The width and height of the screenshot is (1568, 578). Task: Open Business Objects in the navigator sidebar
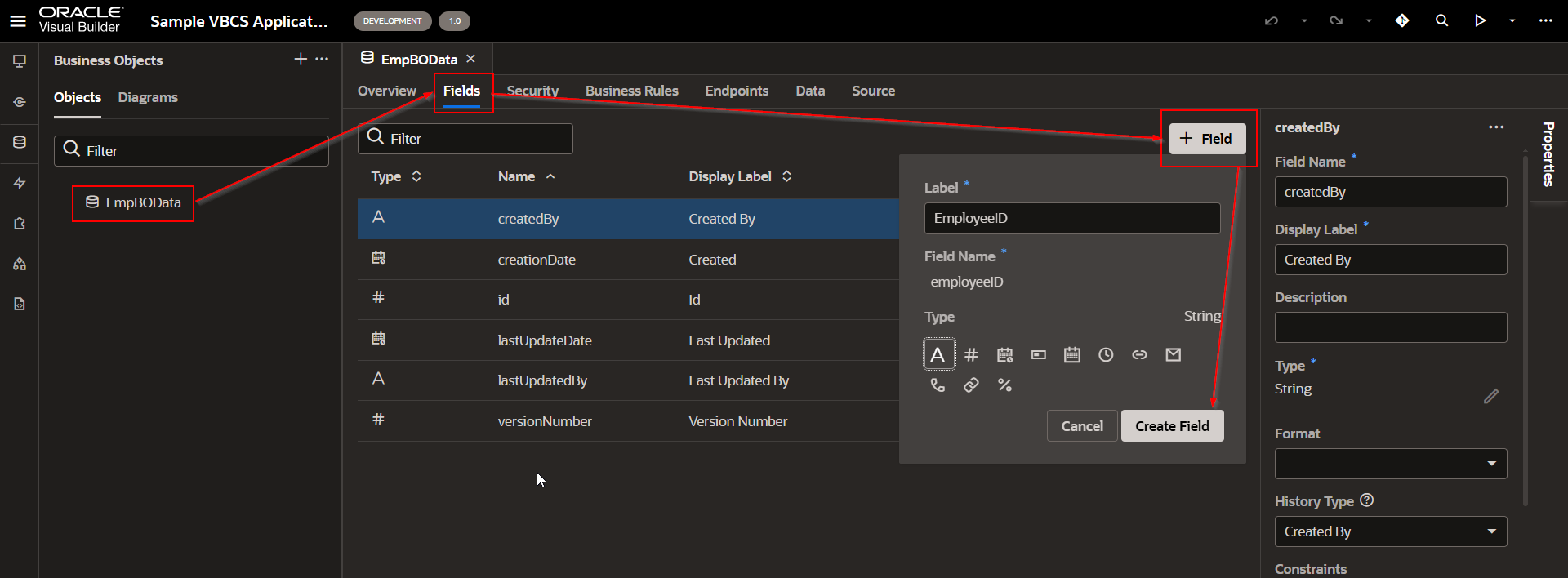[x=20, y=142]
